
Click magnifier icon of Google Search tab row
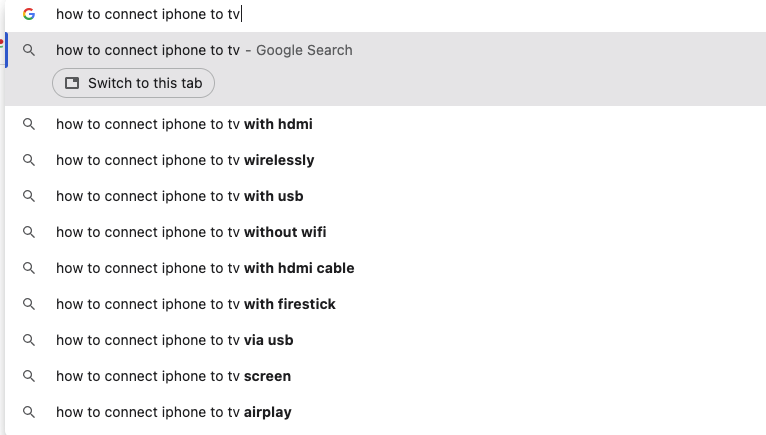[x=29, y=50]
